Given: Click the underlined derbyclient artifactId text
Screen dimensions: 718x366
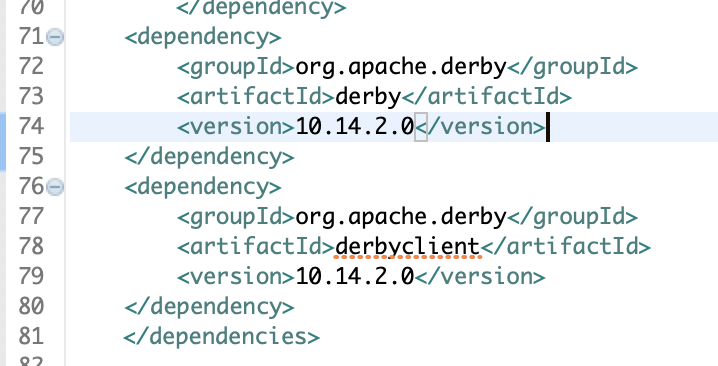Looking at the screenshot, I should tap(407, 247).
